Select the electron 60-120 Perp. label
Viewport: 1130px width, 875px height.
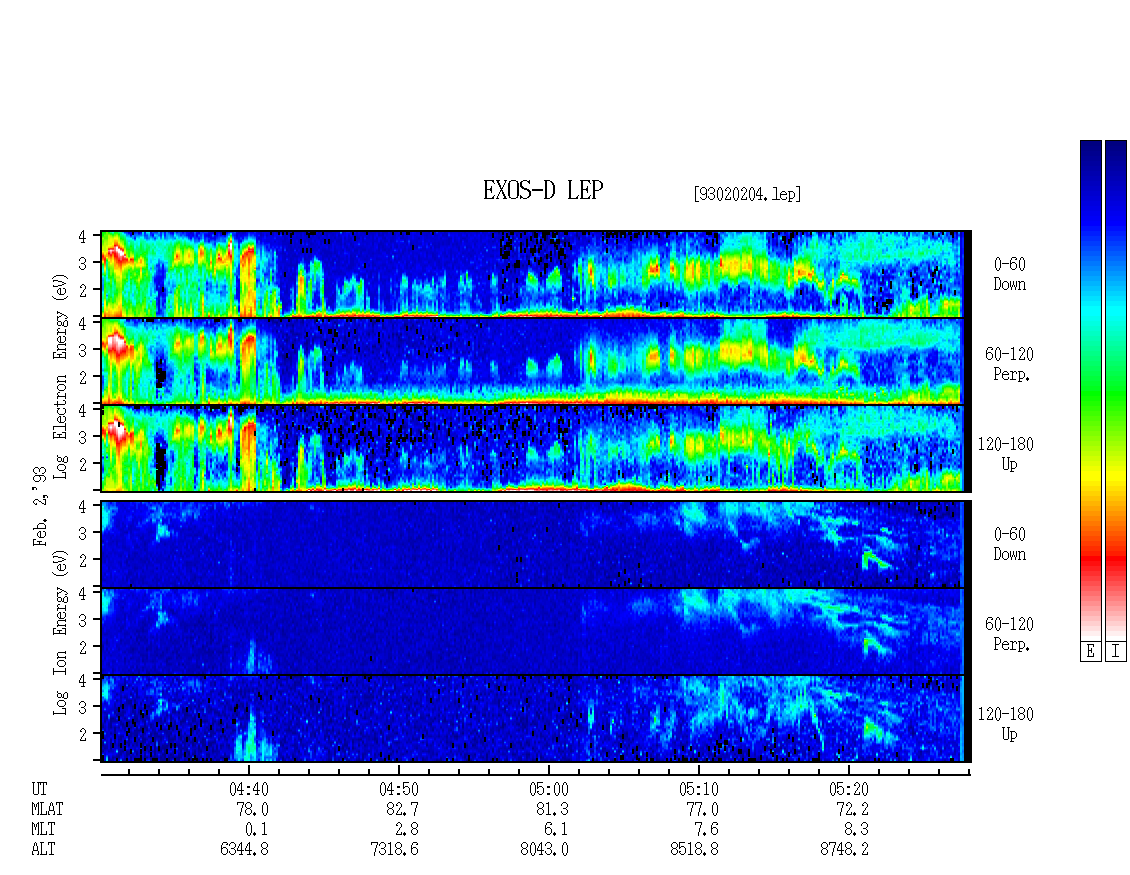(1009, 365)
